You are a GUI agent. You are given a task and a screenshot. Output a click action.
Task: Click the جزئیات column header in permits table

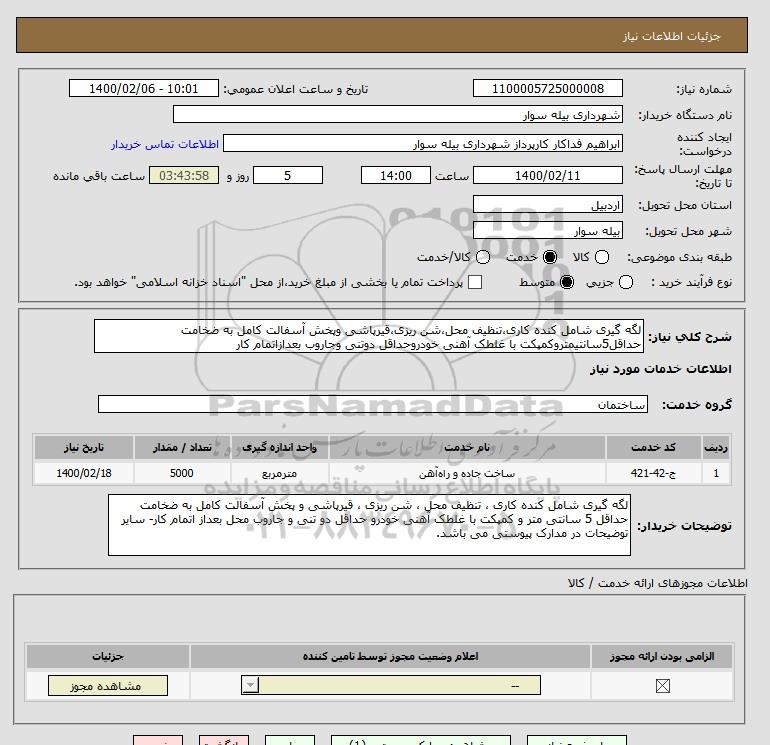tap(108, 656)
